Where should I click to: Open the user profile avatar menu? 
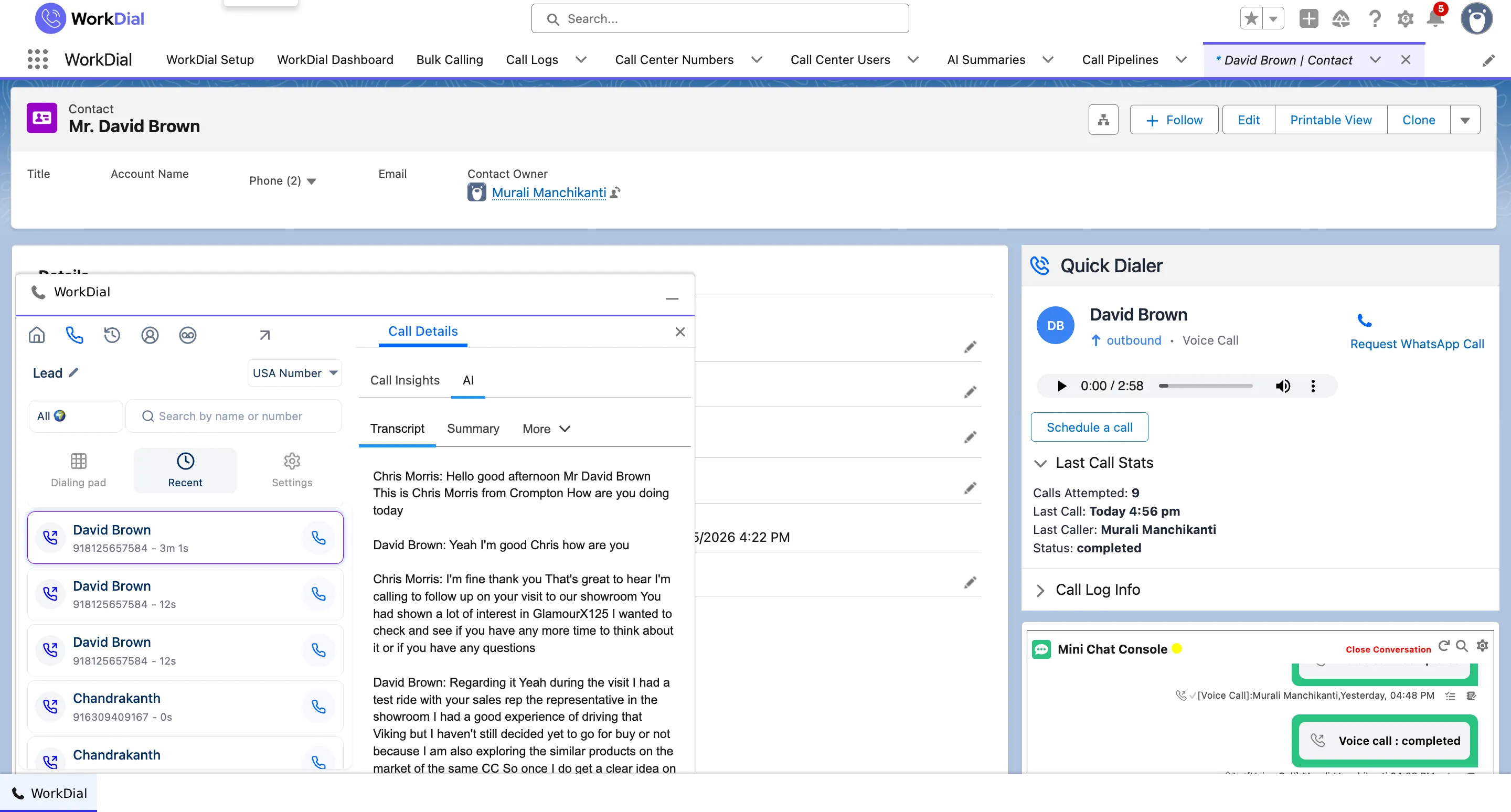[1476, 19]
